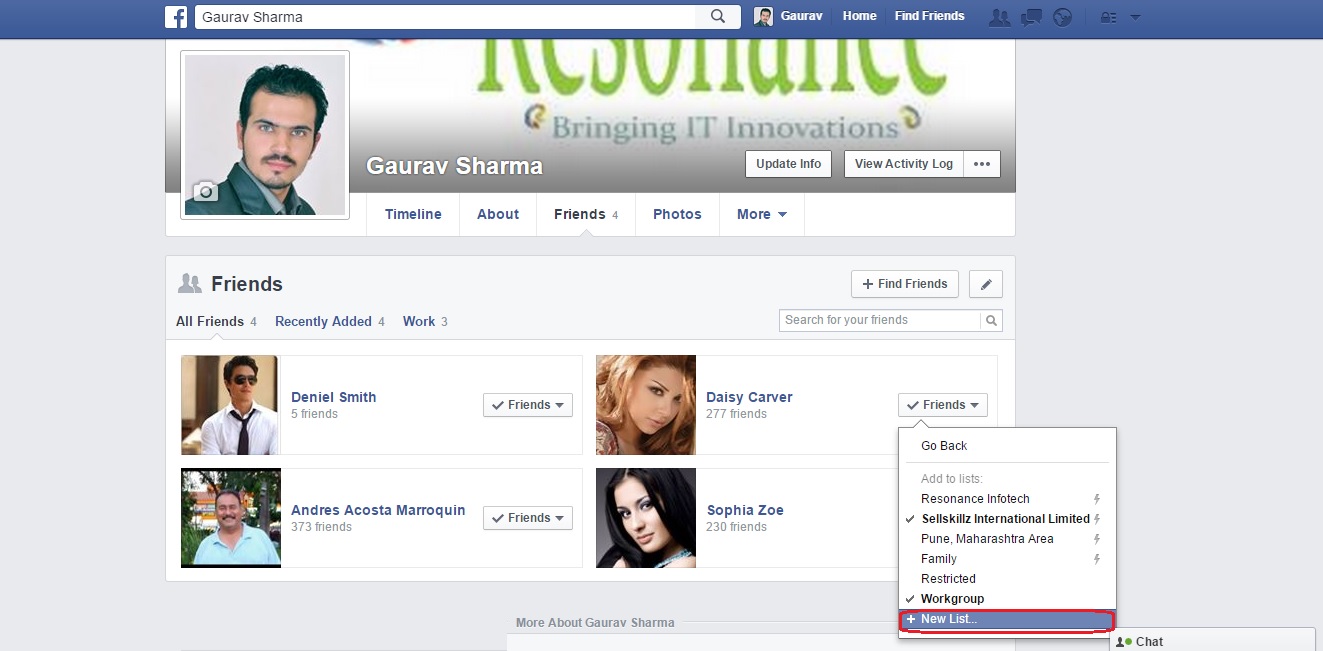Viewport: 1323px width, 651px height.
Task: Select the Recently Added filter
Action: (330, 321)
